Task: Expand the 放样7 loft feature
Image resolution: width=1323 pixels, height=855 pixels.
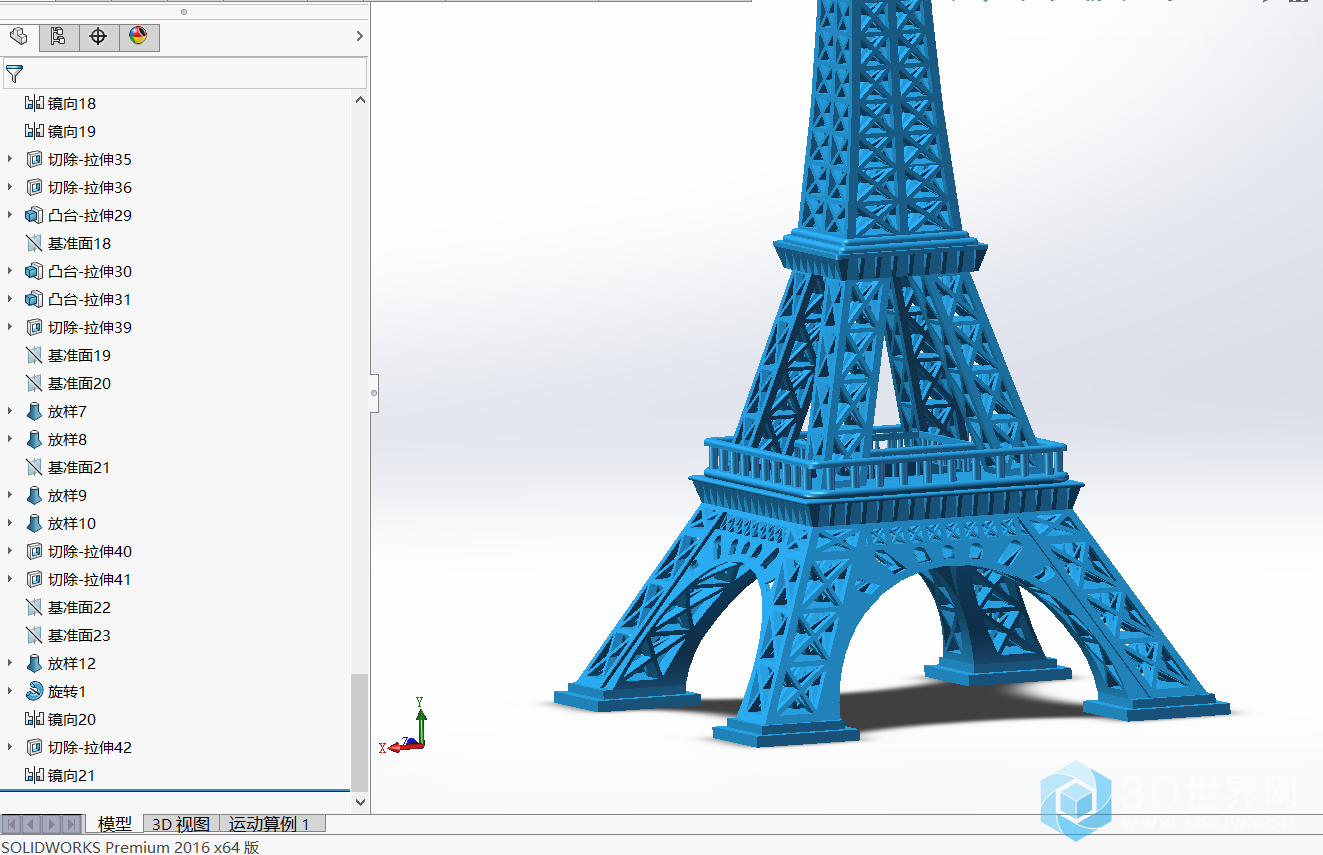Action: coord(10,411)
